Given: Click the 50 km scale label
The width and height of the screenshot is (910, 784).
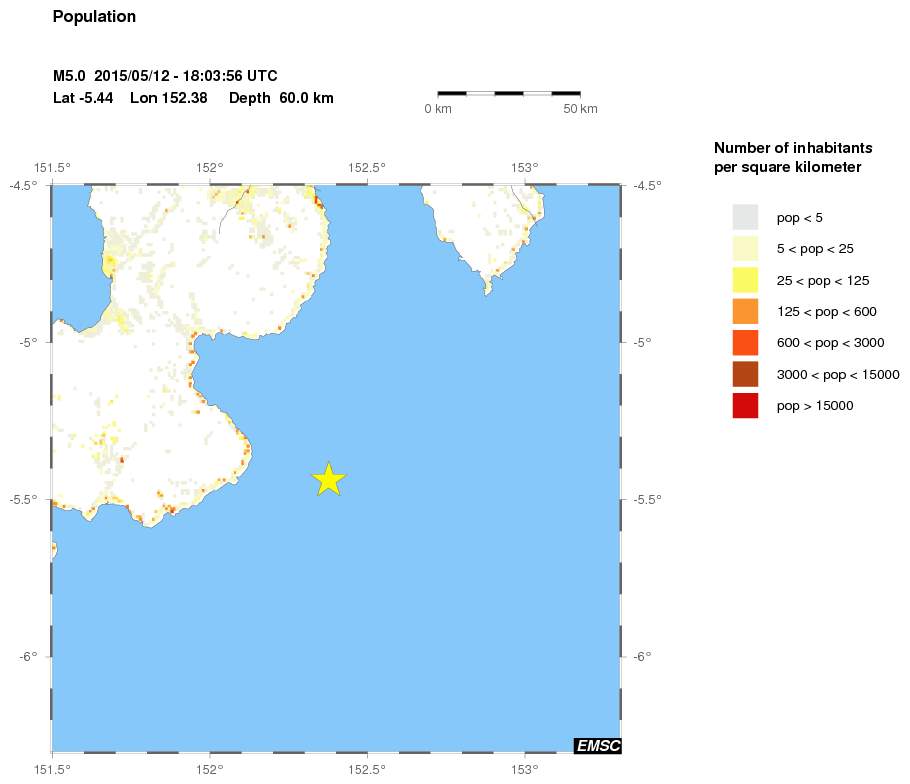Looking at the screenshot, I should click(x=580, y=108).
